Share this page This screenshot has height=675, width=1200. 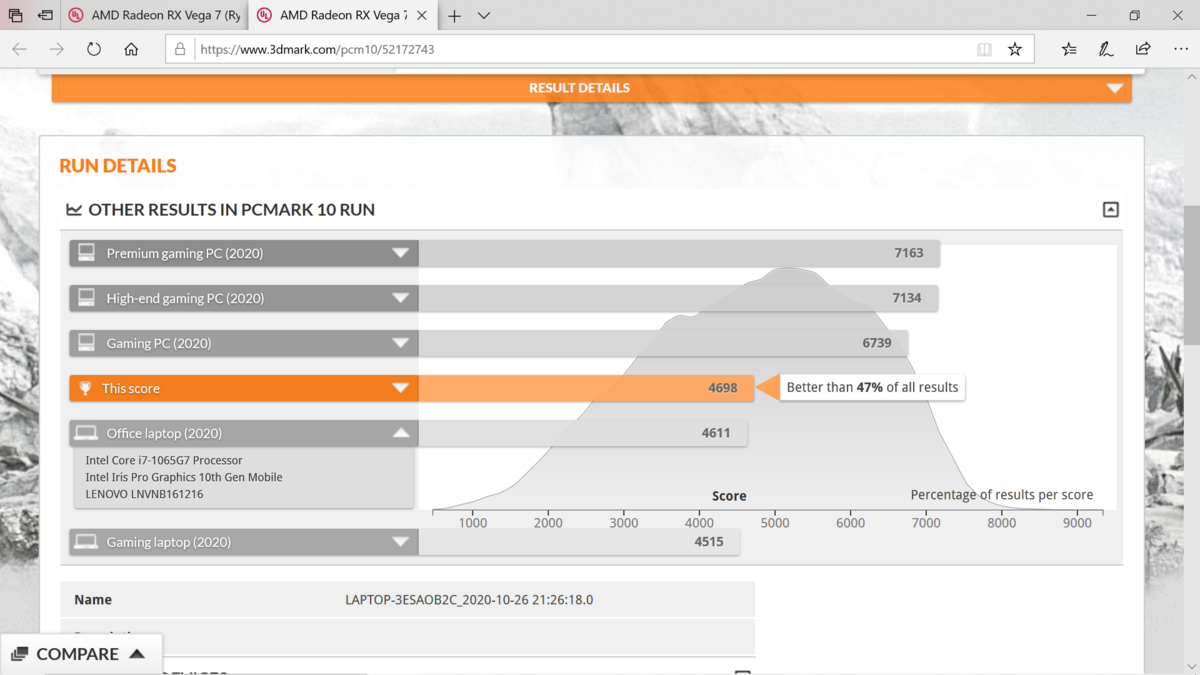click(1143, 49)
